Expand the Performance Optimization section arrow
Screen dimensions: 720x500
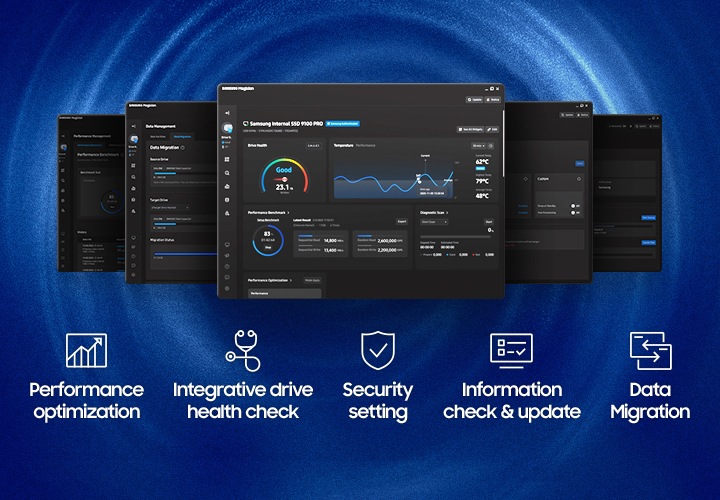(291, 281)
